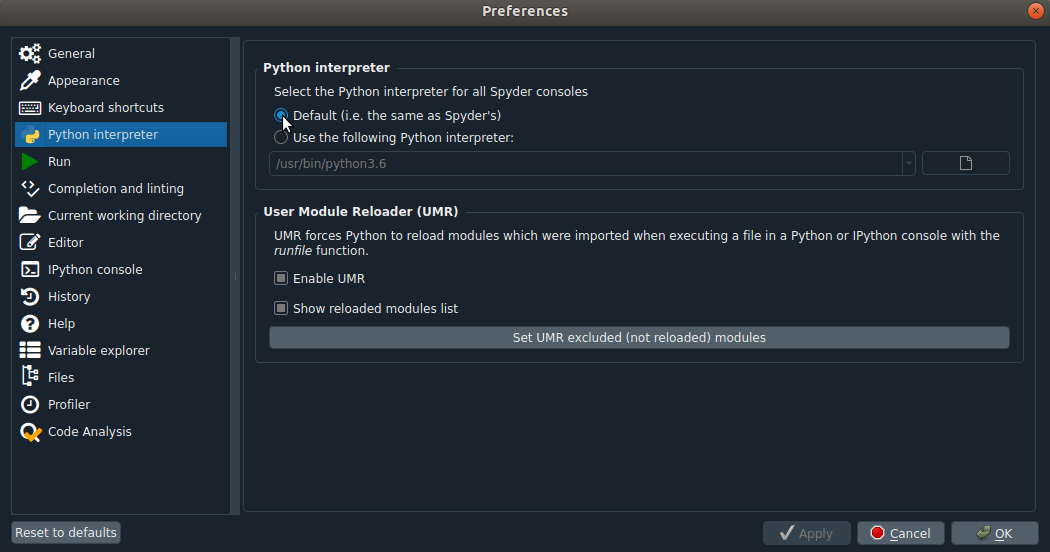Select the Python interpreter section label
This screenshot has height=552, width=1050.
(x=102, y=135)
